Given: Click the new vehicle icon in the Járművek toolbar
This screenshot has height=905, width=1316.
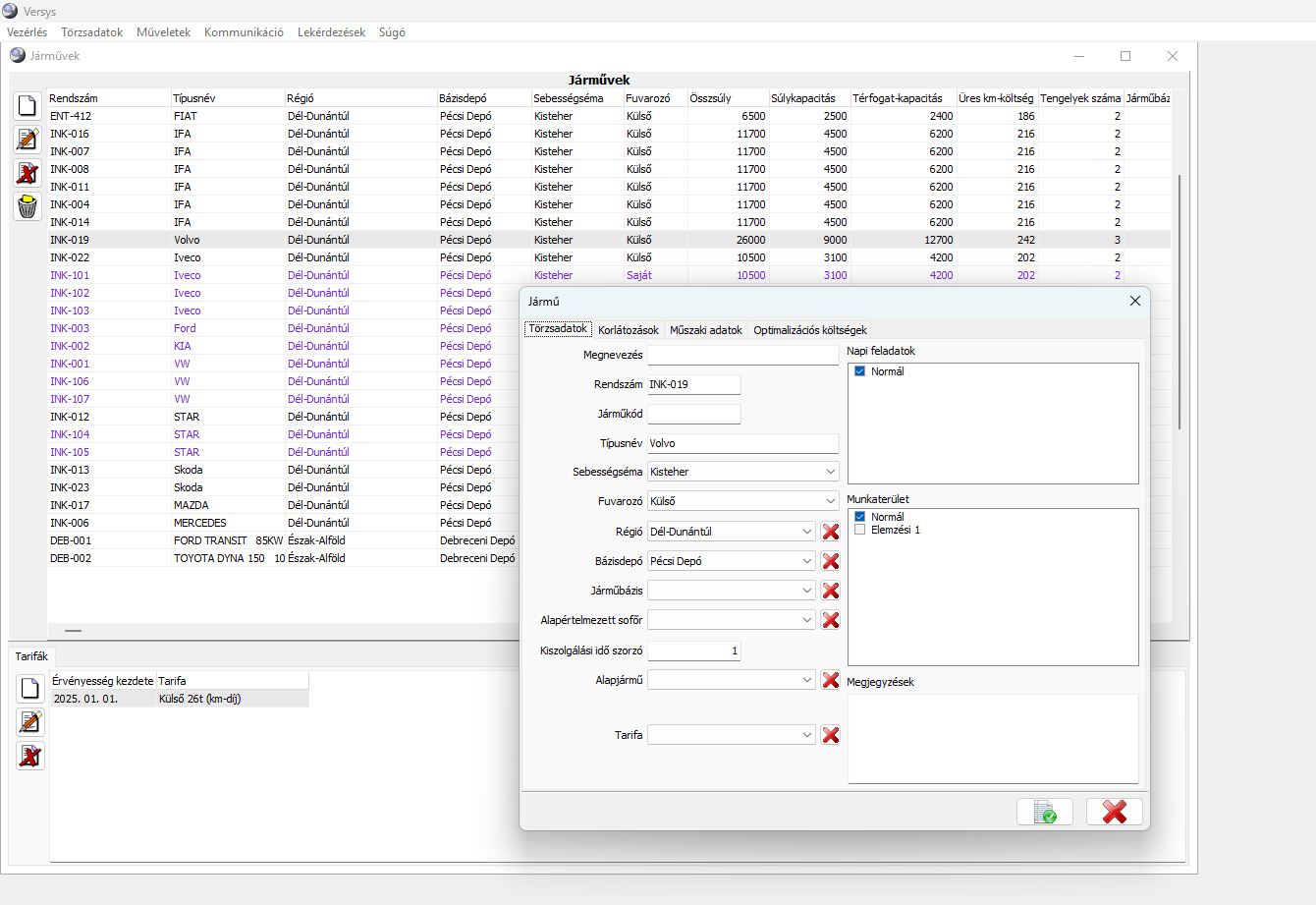Looking at the screenshot, I should (27, 105).
